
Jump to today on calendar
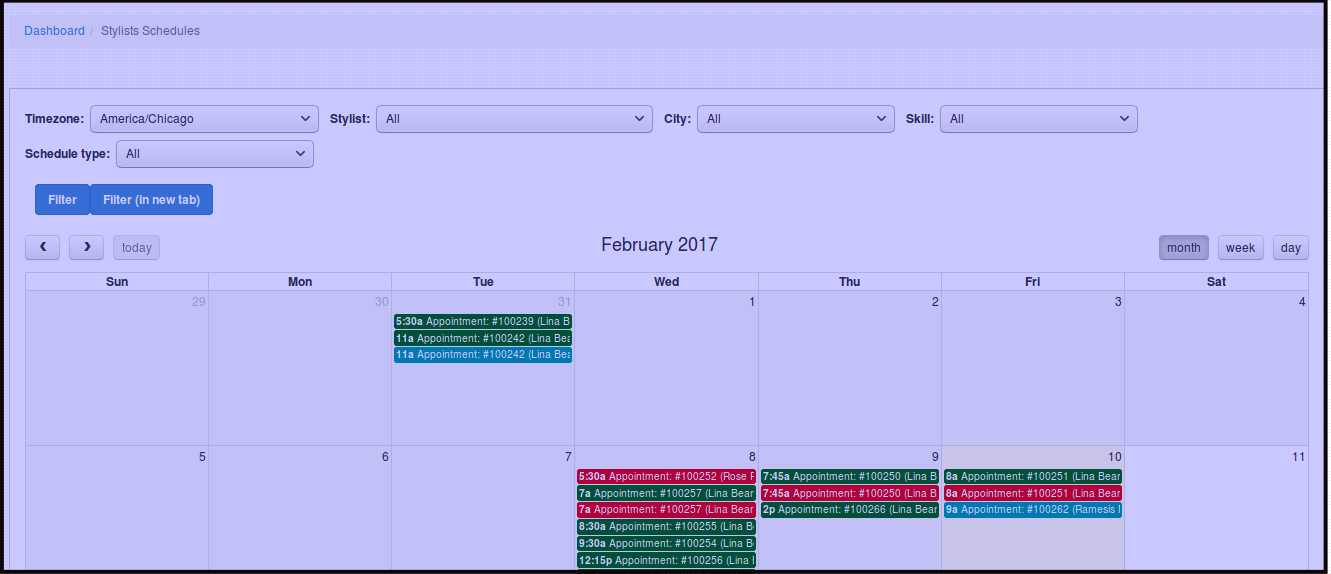pos(136,248)
